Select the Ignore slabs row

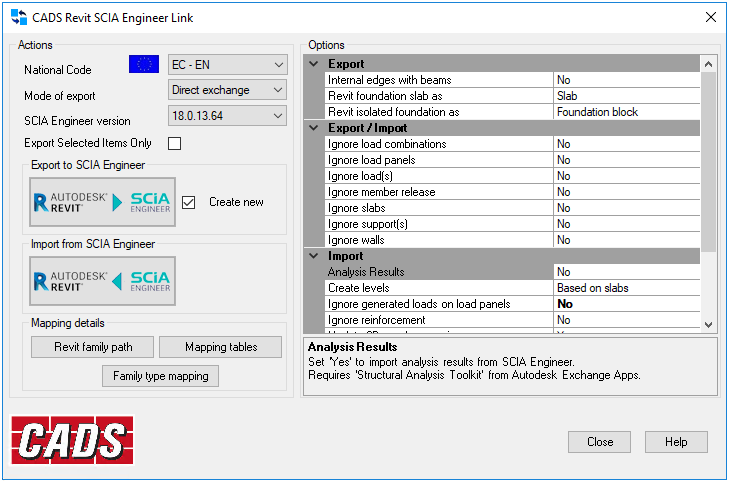512,208
